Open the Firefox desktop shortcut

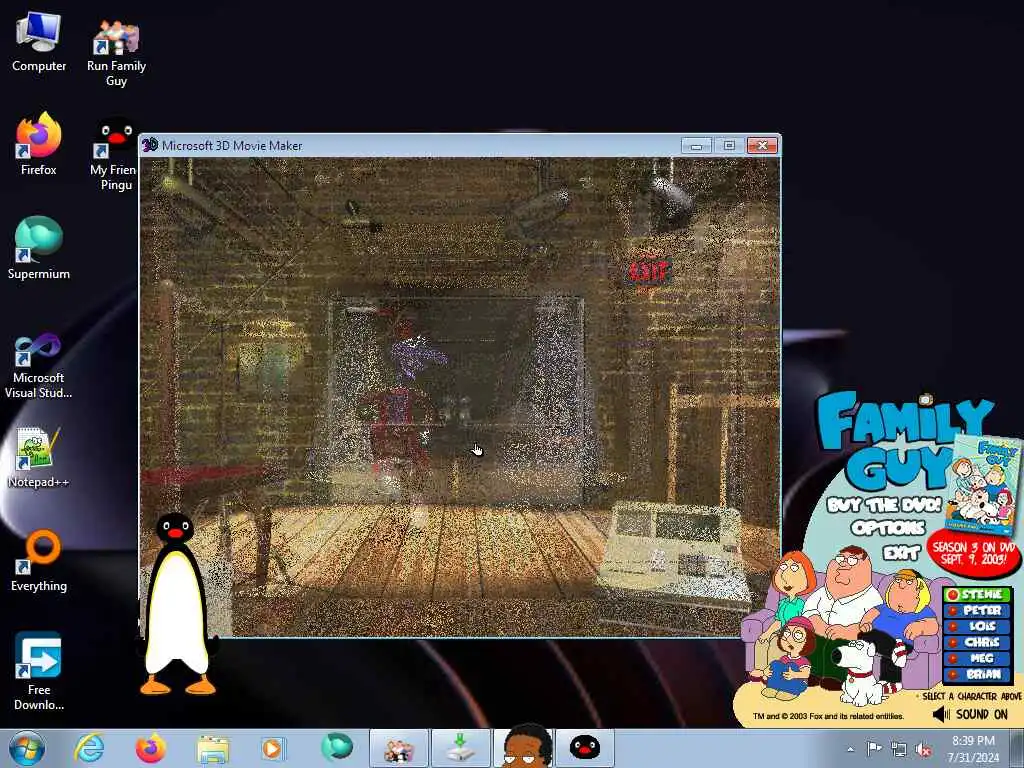39,144
